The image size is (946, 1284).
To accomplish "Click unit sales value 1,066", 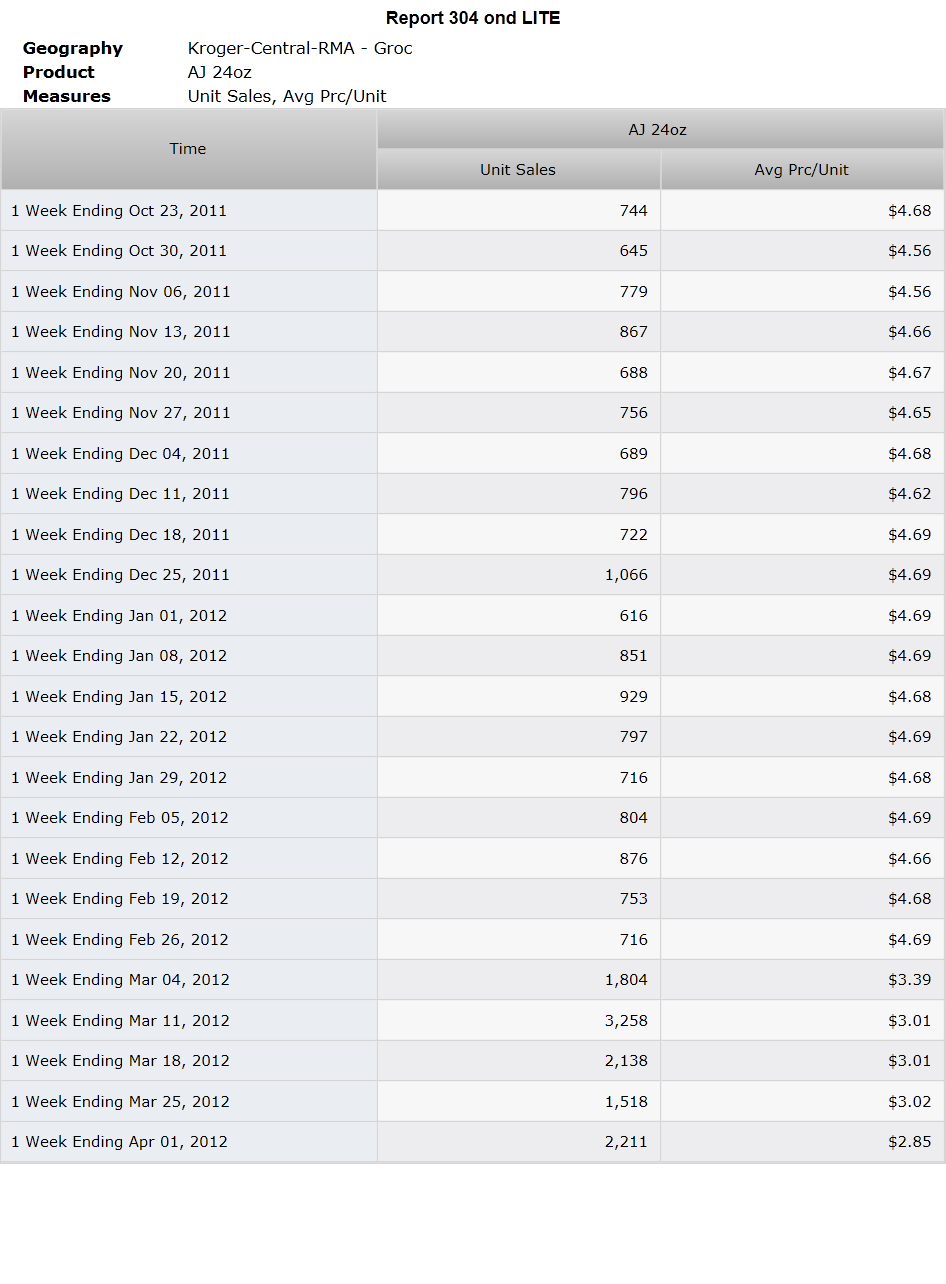I will click(626, 575).
